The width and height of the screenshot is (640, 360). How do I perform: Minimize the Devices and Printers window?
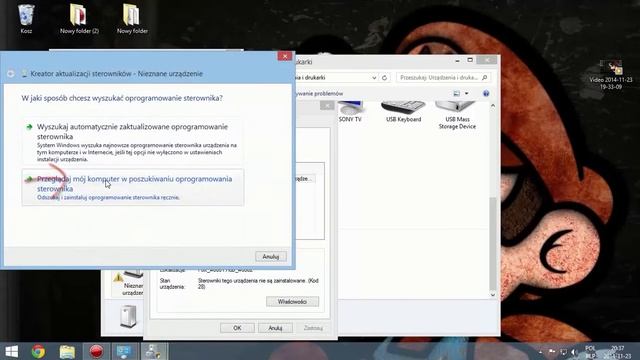457,60
